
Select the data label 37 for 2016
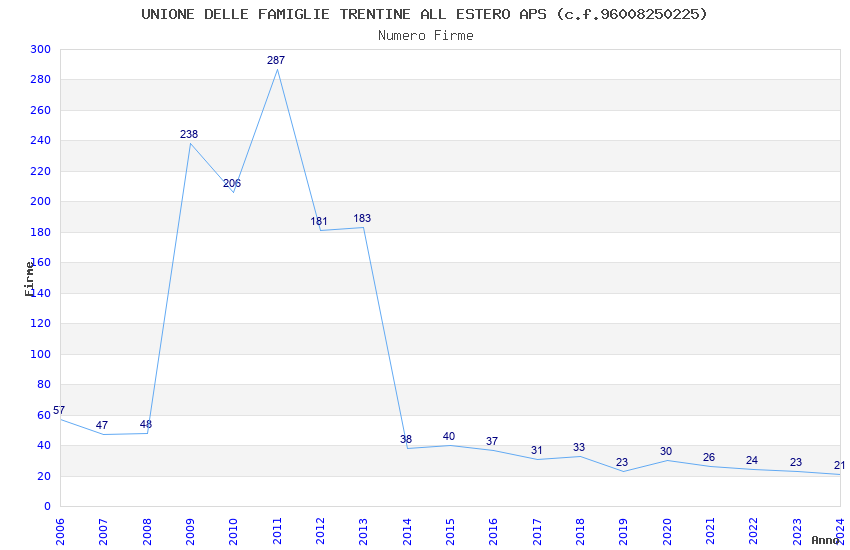(492, 441)
